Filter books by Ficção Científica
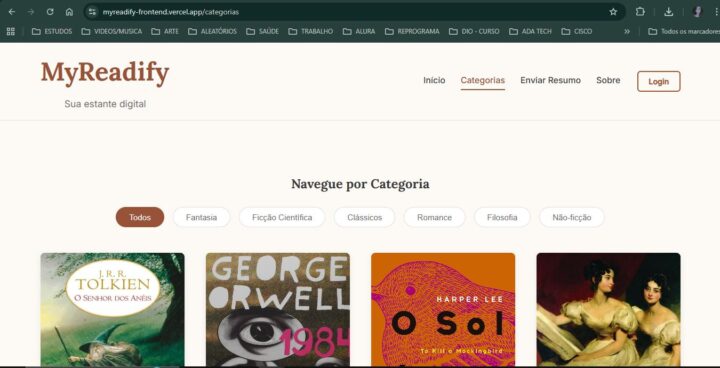This screenshot has height=368, width=720. click(x=282, y=217)
